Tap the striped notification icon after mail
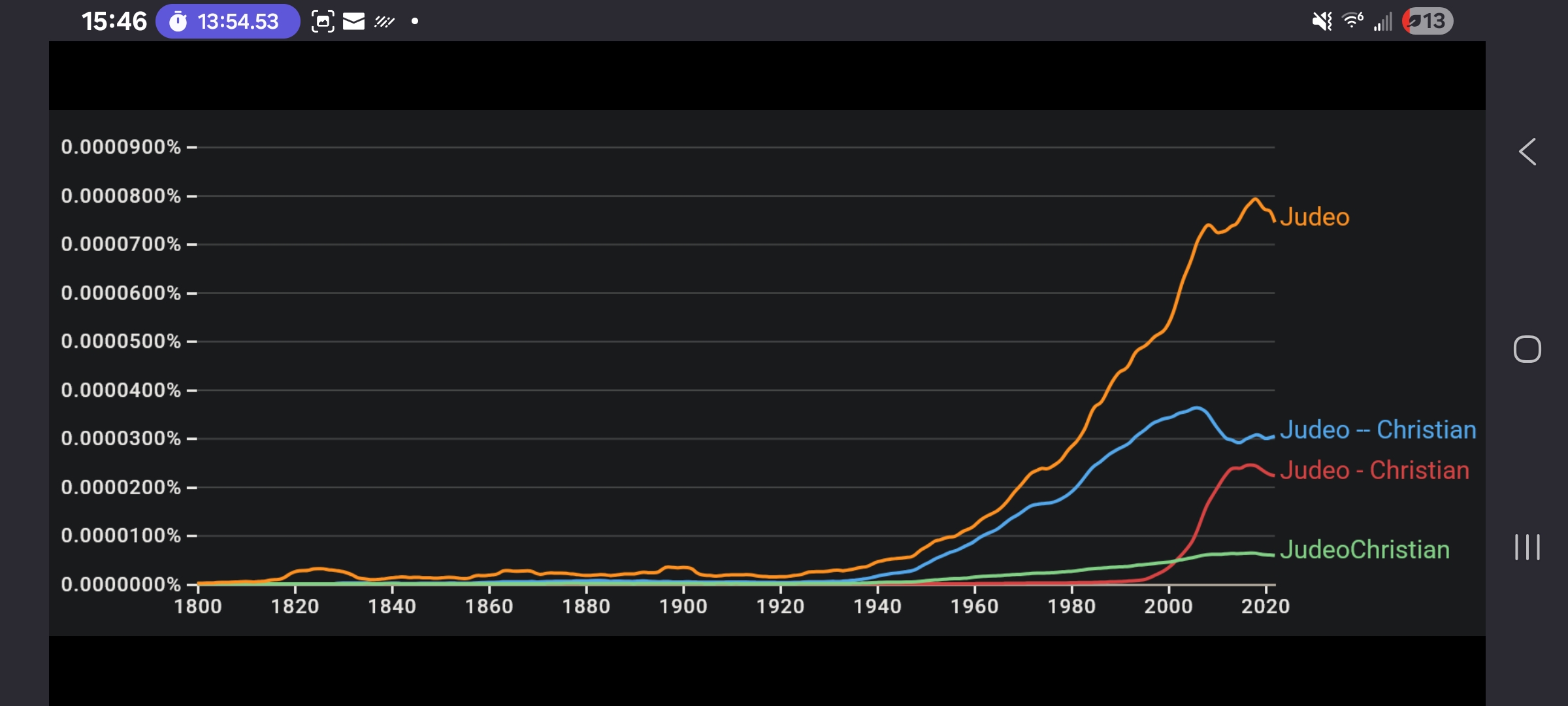 [x=384, y=22]
